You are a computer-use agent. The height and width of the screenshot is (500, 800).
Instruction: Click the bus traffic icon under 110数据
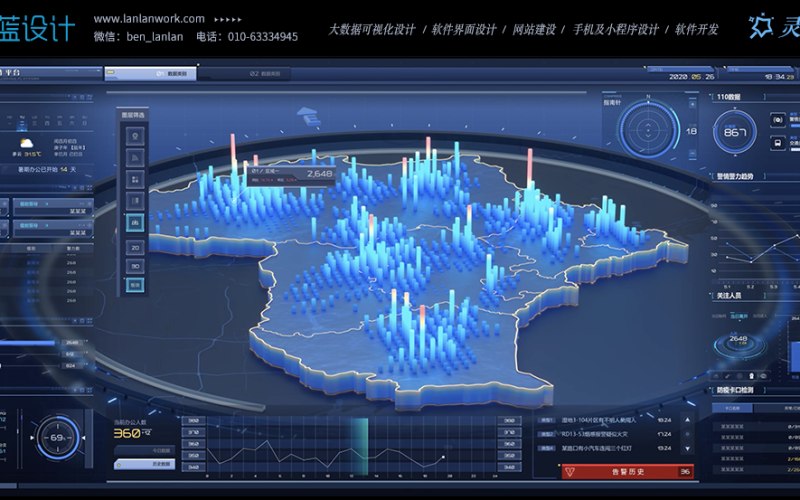(x=778, y=142)
